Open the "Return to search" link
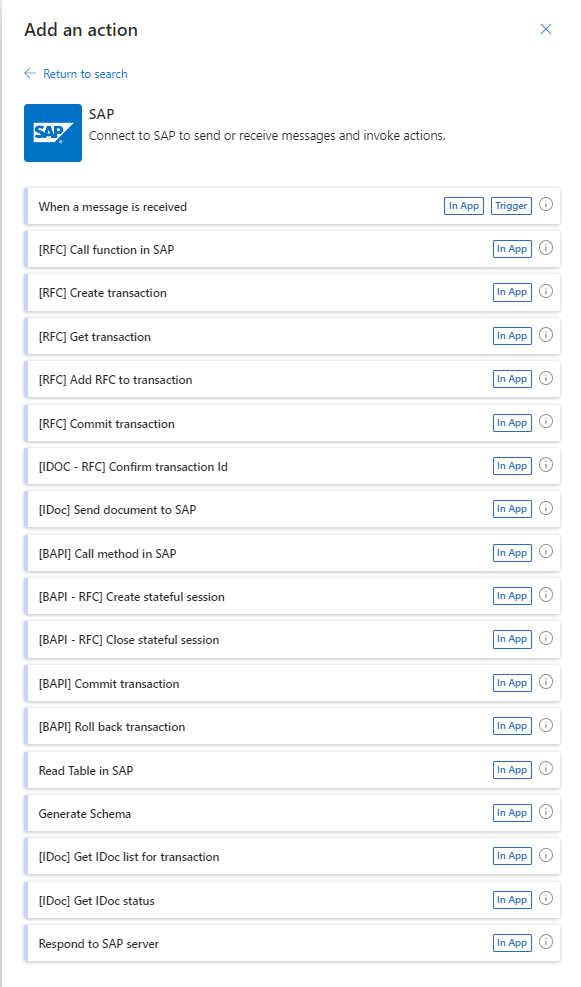The width and height of the screenshot is (581, 987). (84, 74)
